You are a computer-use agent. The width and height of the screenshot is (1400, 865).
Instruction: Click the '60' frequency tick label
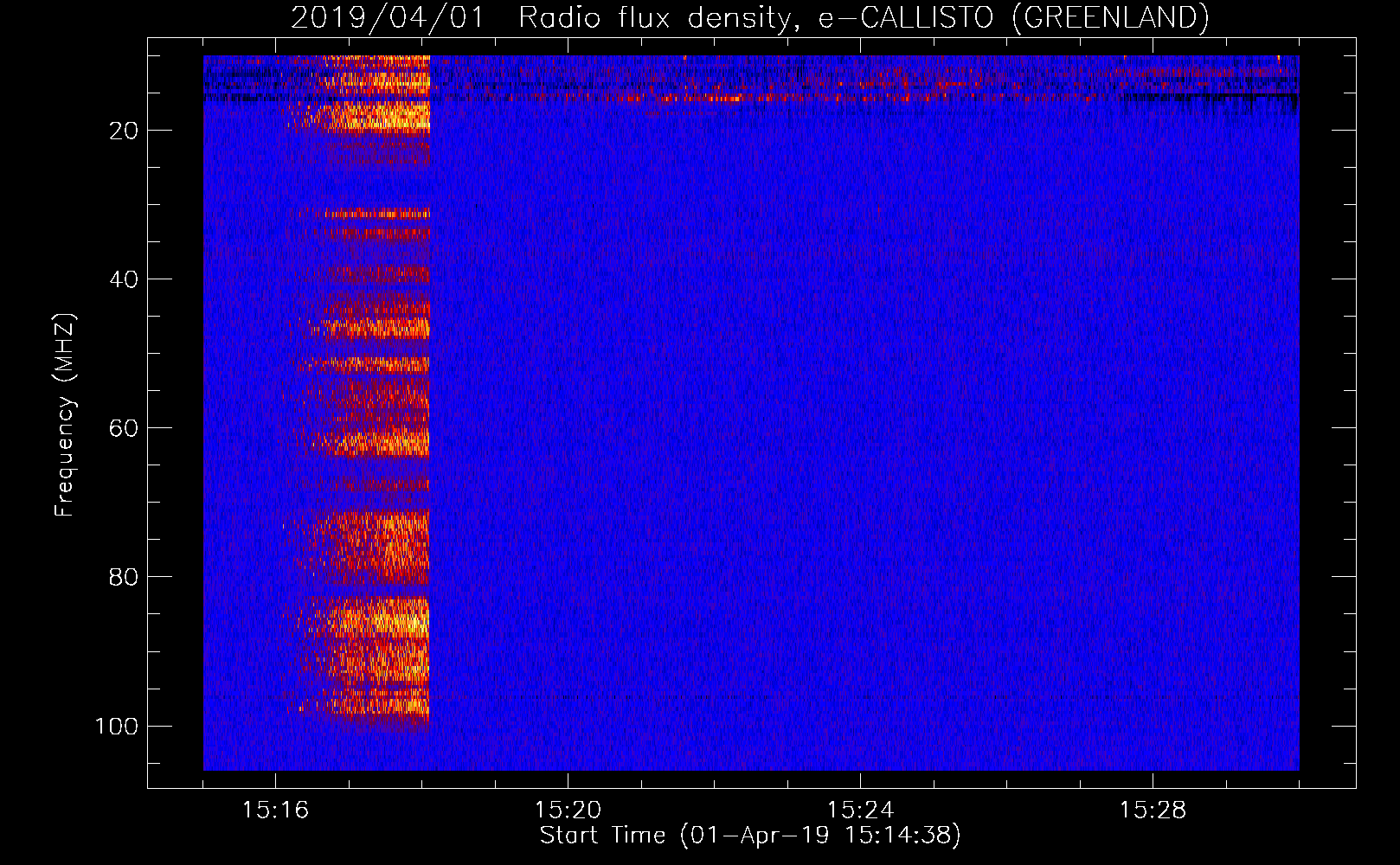124,428
